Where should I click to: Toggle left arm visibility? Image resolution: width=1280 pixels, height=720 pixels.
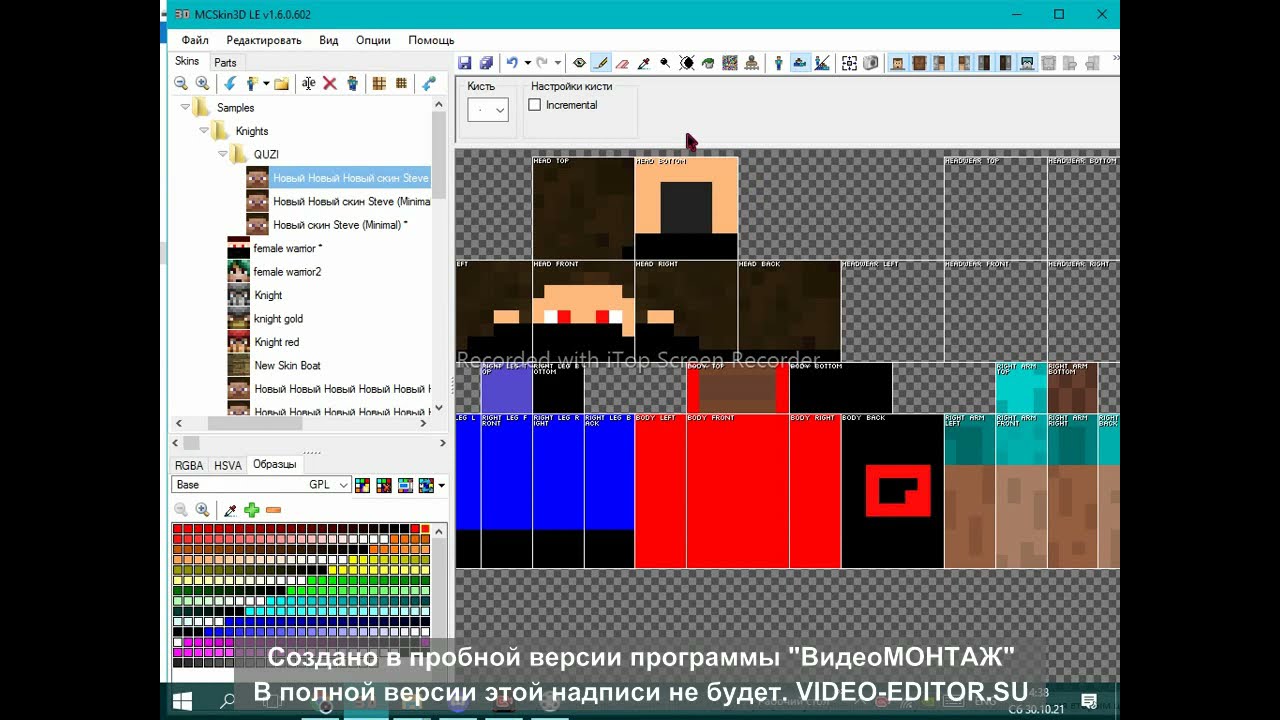point(941,63)
